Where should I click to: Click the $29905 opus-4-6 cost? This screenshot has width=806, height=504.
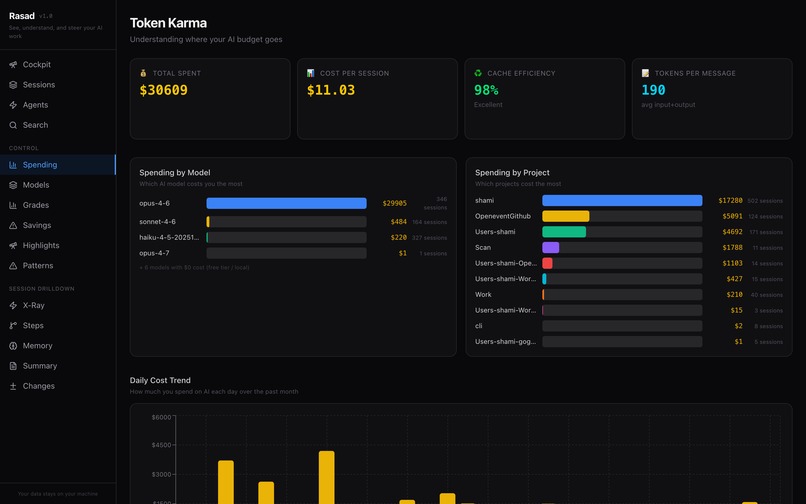[394, 203]
